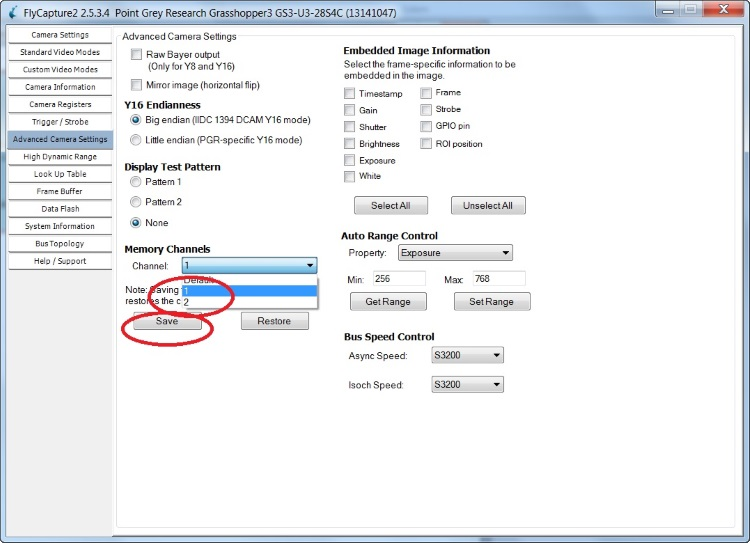The height and width of the screenshot is (543, 750).
Task: Switch to Standard Video Modes tab
Action: click(x=60, y=52)
